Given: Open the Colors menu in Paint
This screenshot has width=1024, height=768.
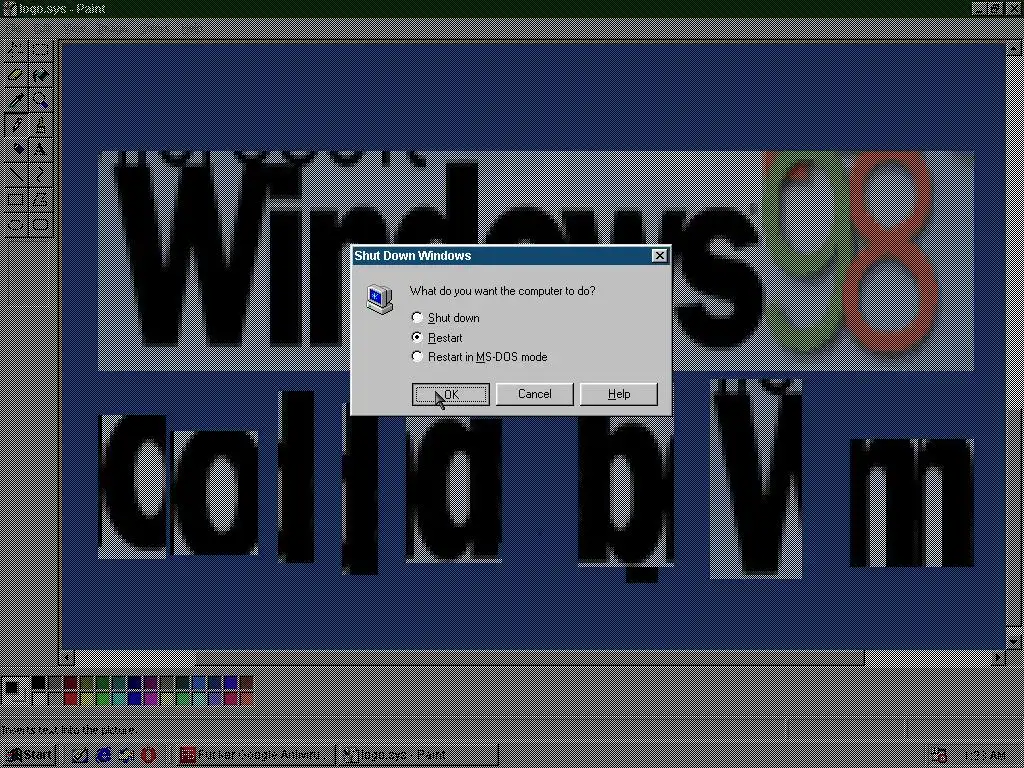Looking at the screenshot, I should (154, 28).
